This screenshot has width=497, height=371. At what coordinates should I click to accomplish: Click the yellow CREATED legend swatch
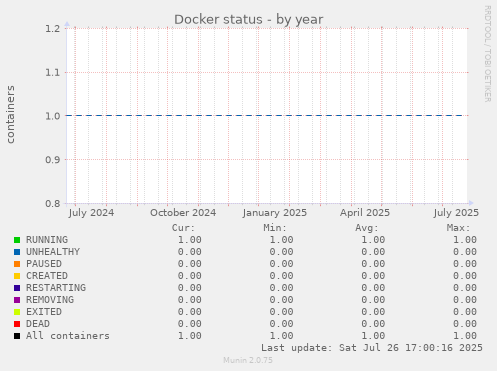coord(17,276)
